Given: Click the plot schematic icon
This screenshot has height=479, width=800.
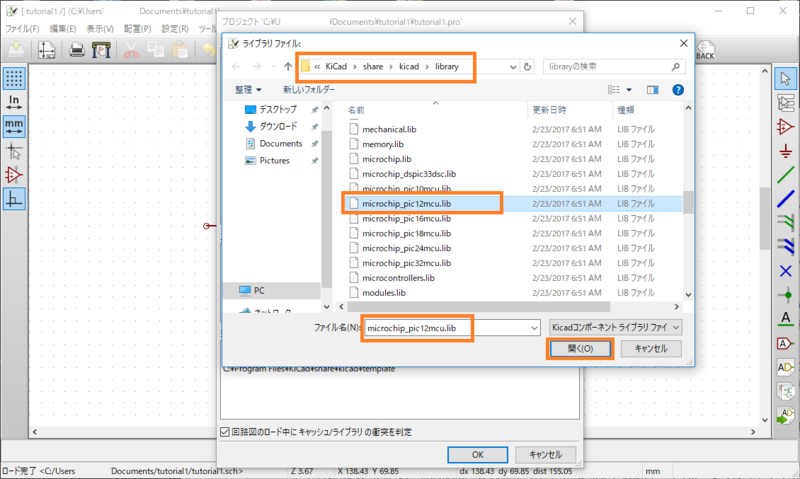Looking at the screenshot, I should point(101,50).
